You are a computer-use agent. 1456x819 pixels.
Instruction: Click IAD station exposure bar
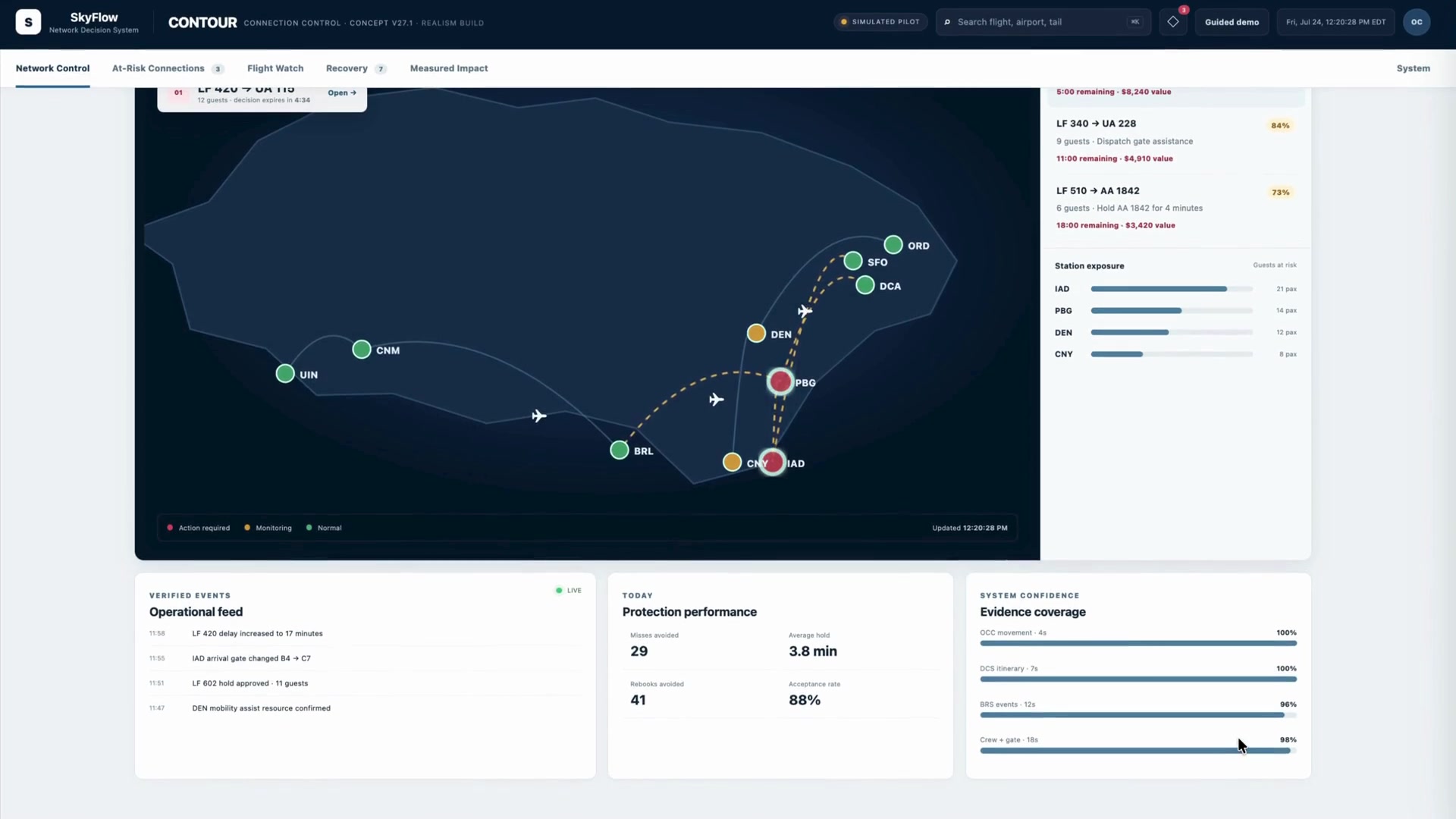click(x=1172, y=289)
